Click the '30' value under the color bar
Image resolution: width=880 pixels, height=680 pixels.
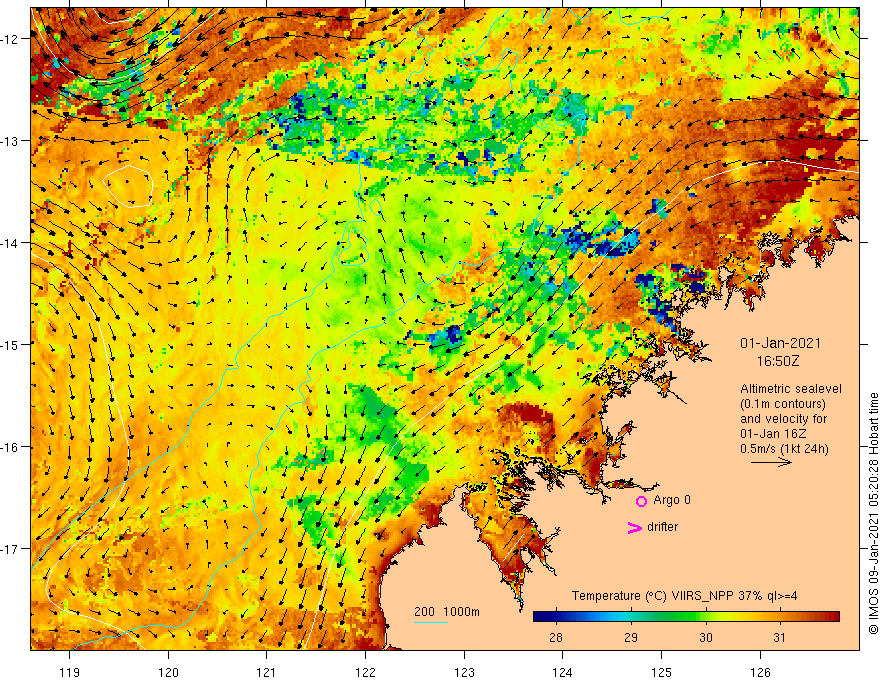pyautogui.click(x=705, y=637)
